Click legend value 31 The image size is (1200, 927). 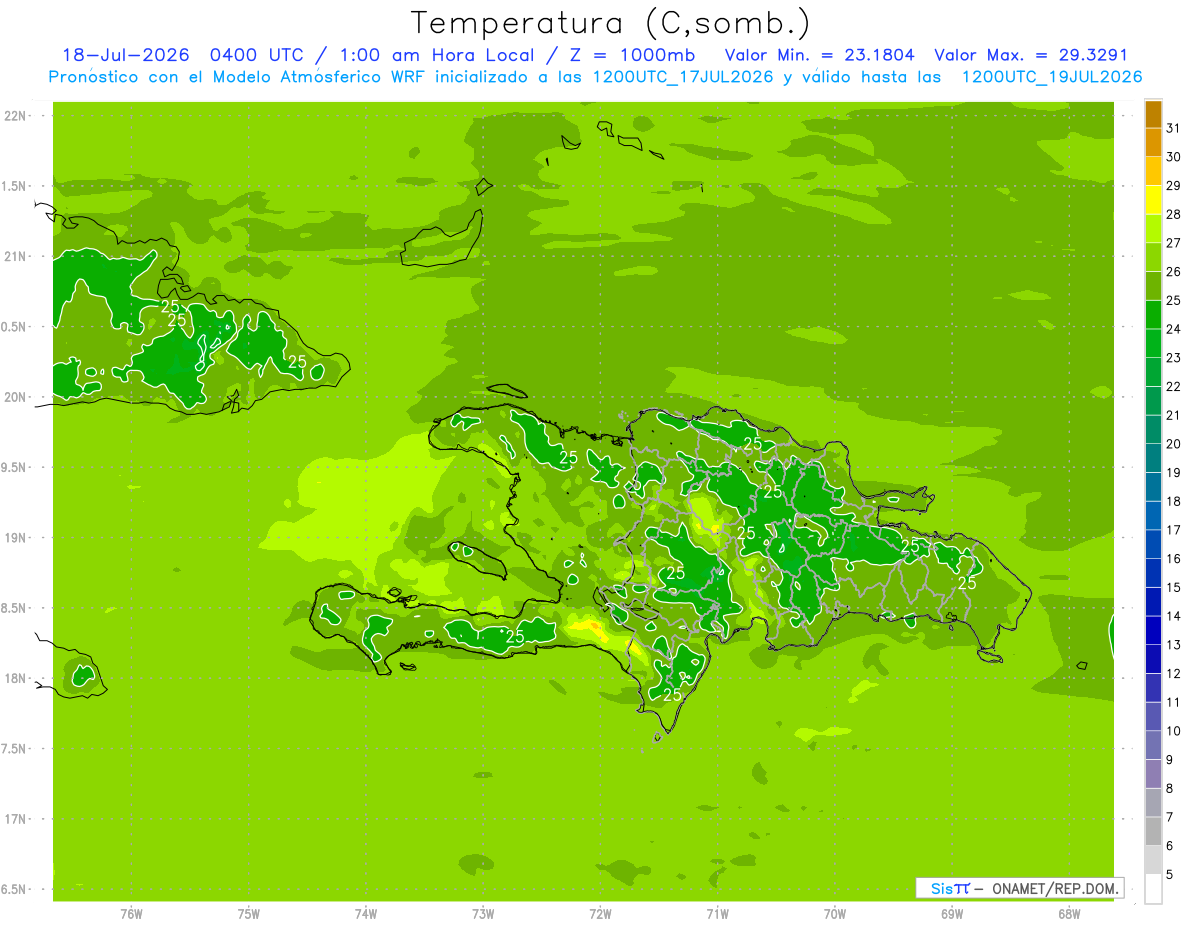pyautogui.click(x=1174, y=127)
